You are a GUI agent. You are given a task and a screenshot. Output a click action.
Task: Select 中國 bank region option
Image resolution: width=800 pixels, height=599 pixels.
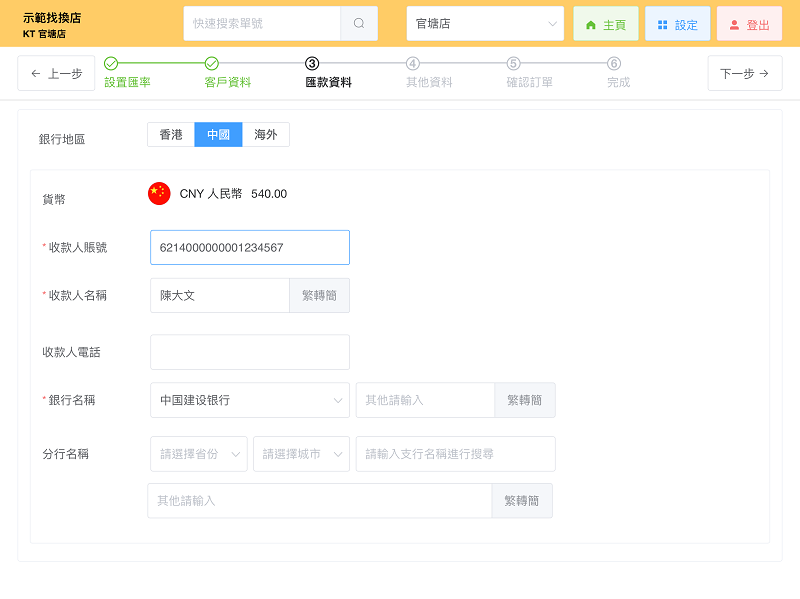tap(218, 135)
